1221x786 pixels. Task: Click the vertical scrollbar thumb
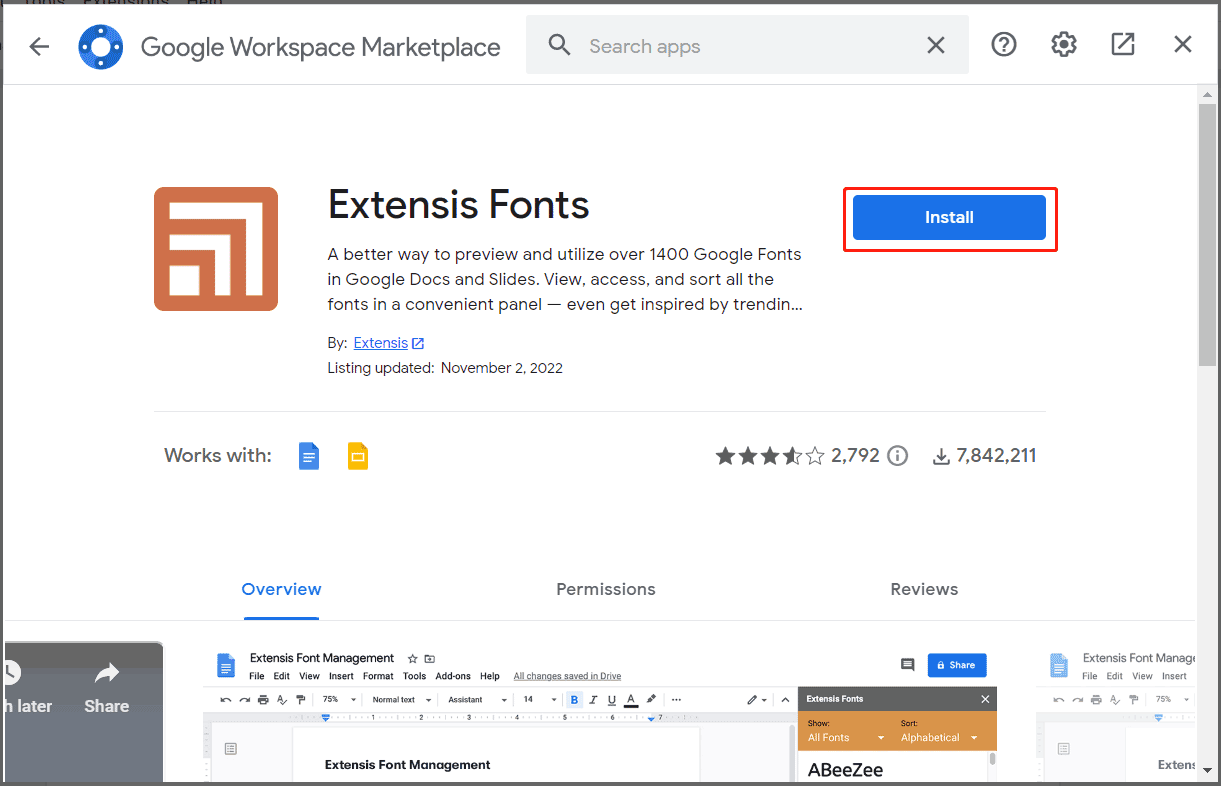click(x=1207, y=234)
